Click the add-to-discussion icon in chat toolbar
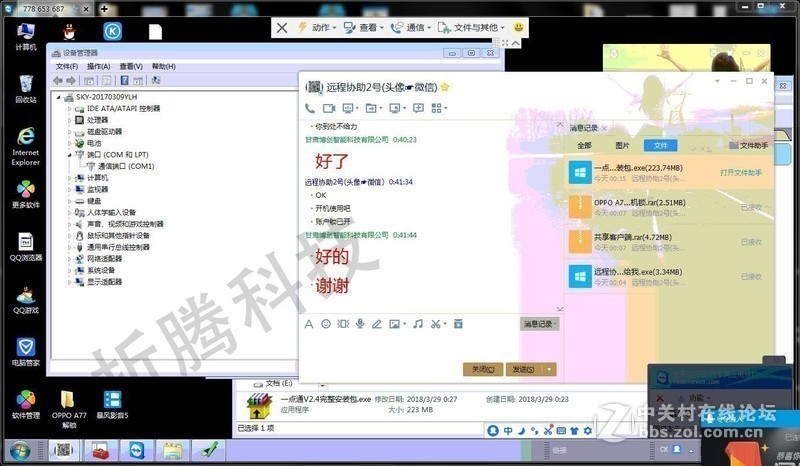 (418, 108)
